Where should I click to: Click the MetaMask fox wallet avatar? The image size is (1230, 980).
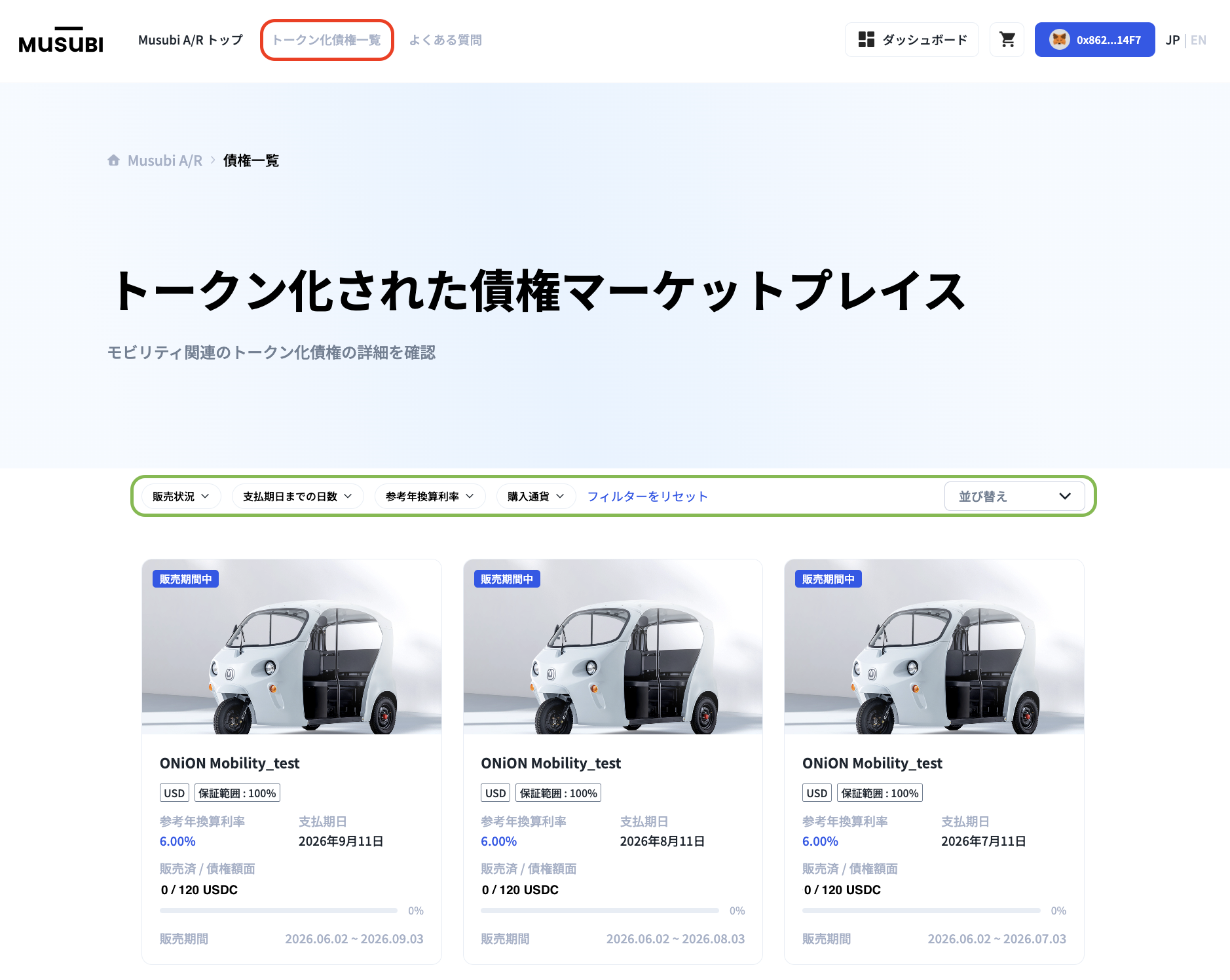point(1059,40)
